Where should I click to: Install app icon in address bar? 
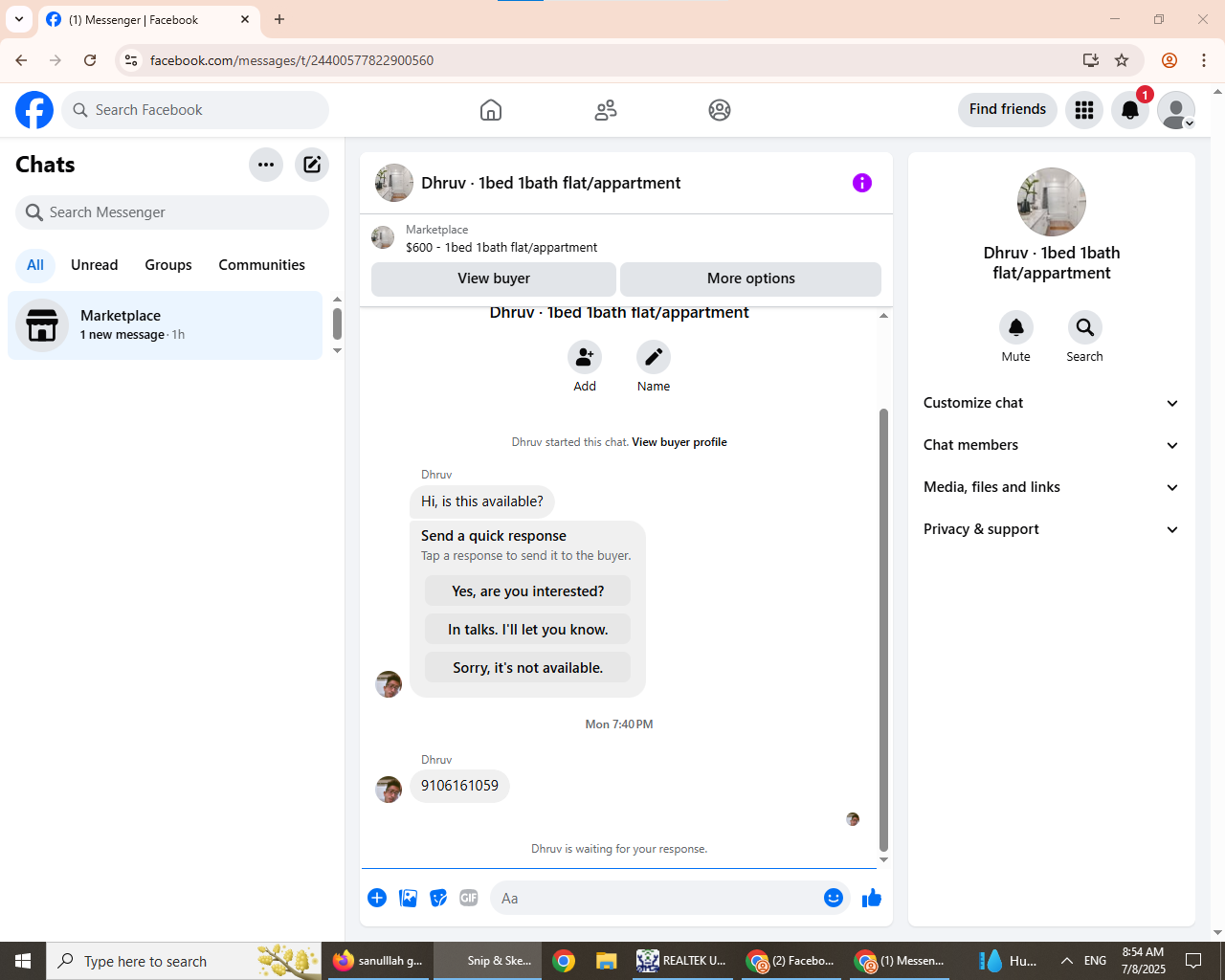1091,60
